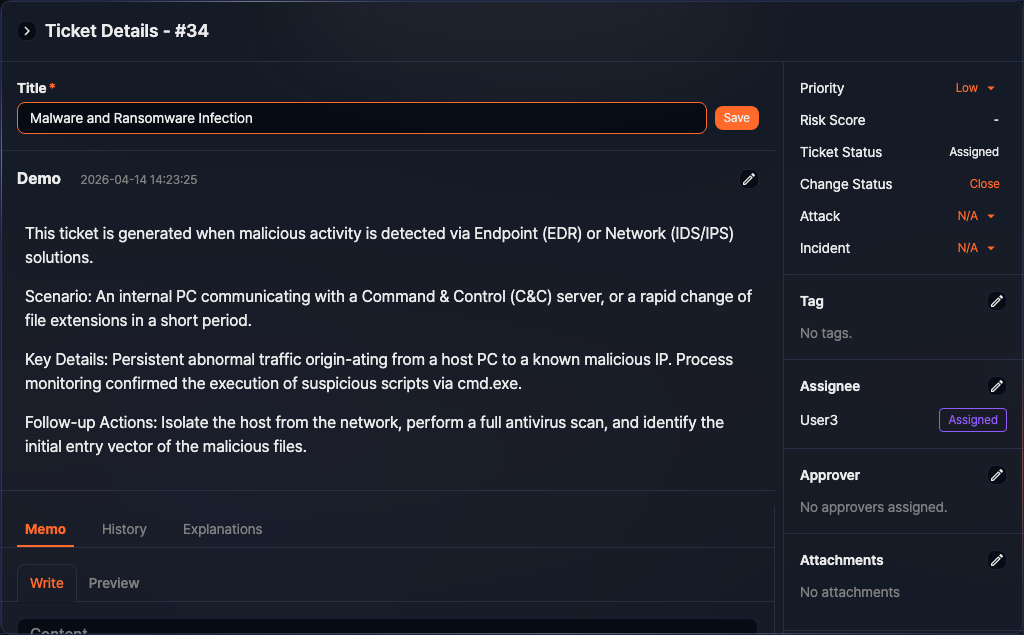The width and height of the screenshot is (1024, 635).
Task: Open the Priority Low dropdown
Action: point(975,88)
